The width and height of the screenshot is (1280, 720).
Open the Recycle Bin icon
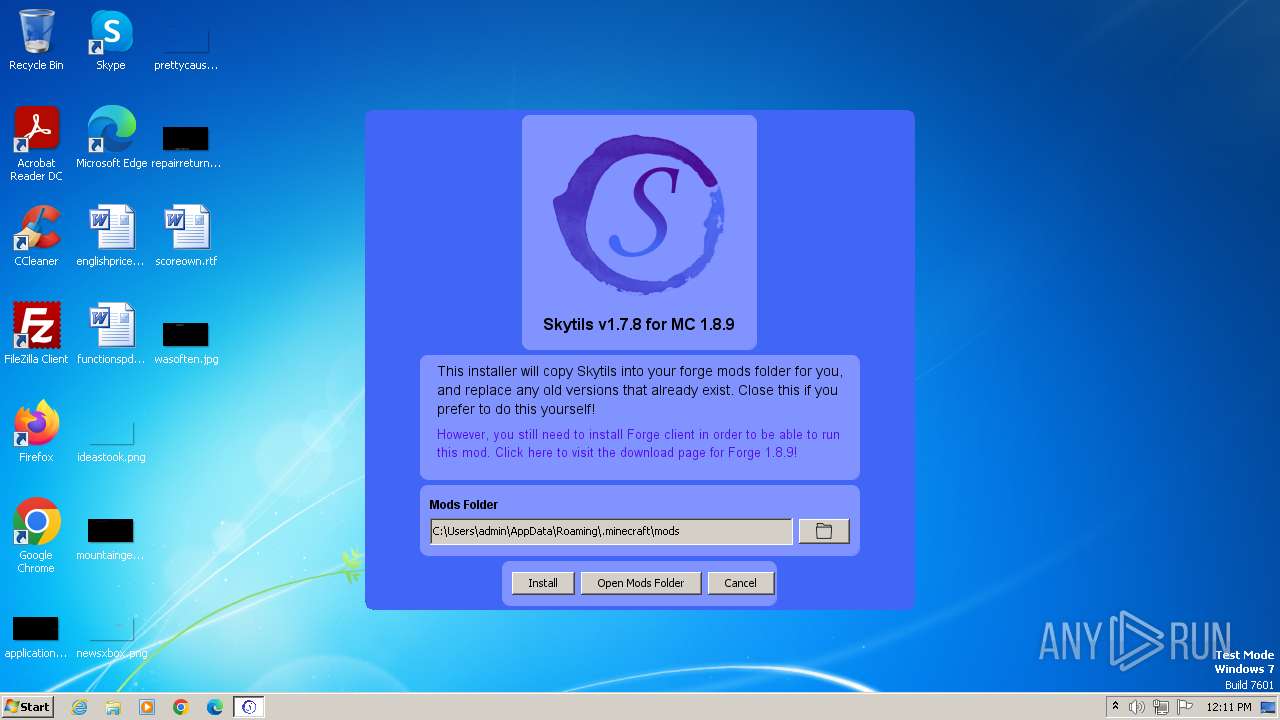pos(36,40)
